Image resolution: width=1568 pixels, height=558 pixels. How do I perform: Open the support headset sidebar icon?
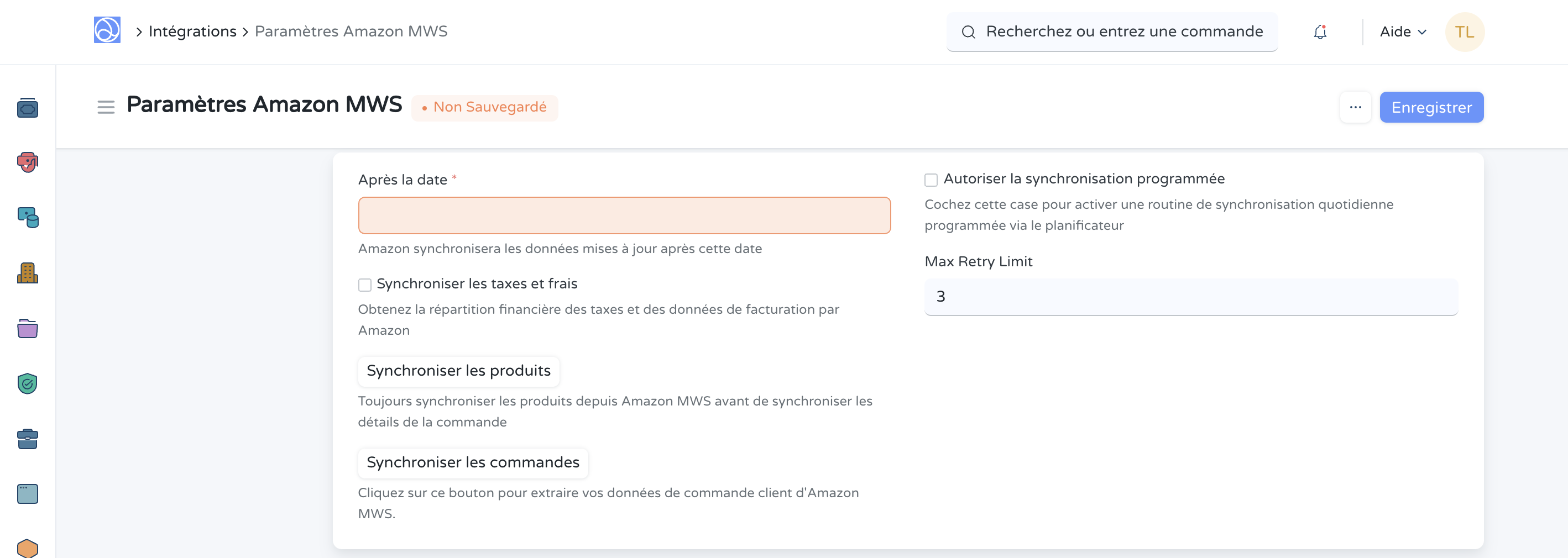(28, 162)
